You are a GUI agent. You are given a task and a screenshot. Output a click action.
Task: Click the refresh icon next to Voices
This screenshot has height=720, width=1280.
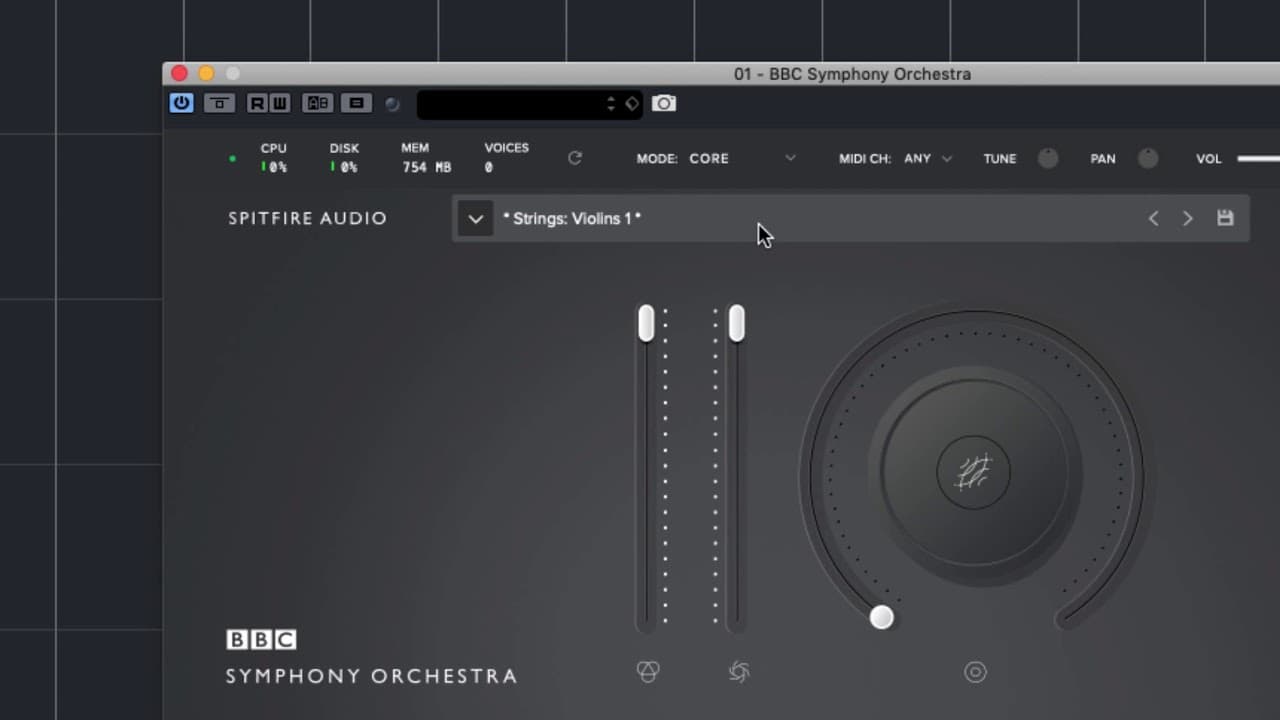[x=575, y=158]
